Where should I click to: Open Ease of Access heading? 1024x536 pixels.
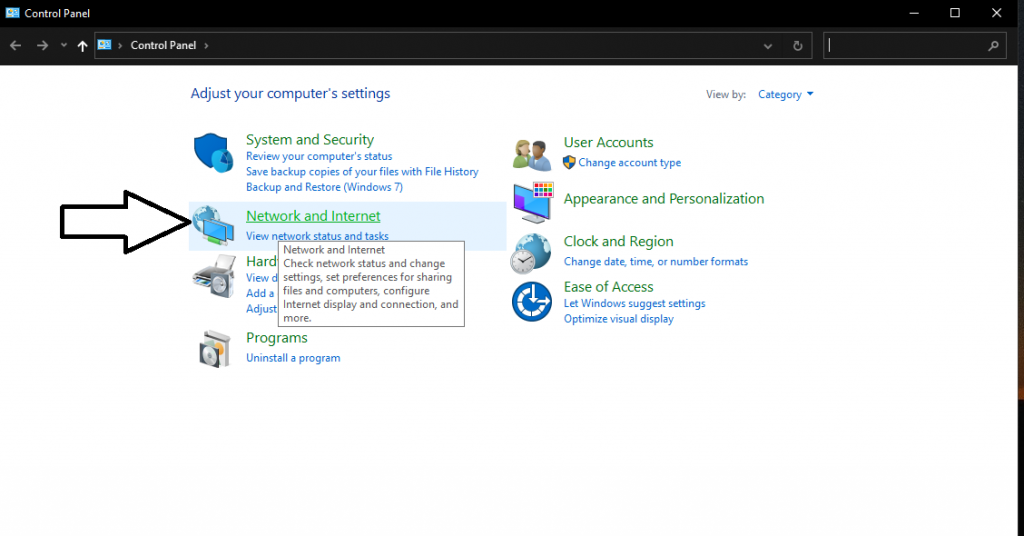tap(608, 287)
